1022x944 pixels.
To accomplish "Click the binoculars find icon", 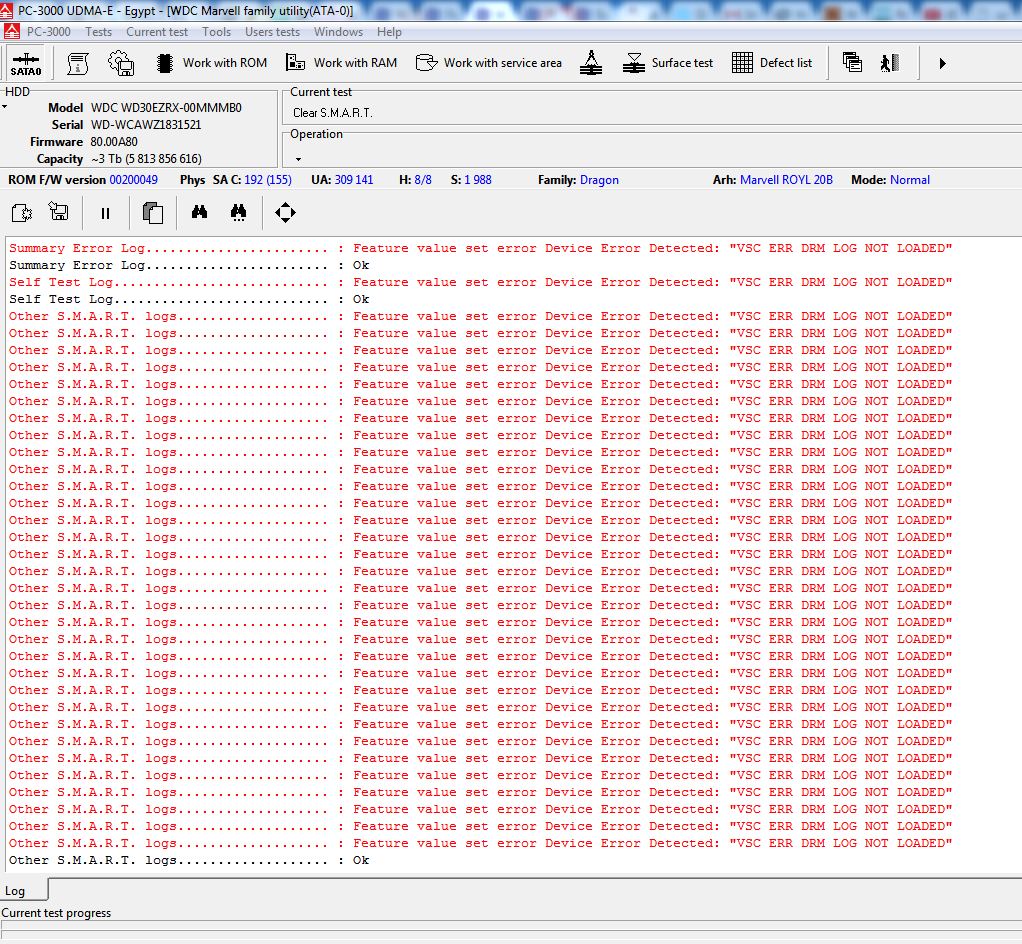I will pyautogui.click(x=199, y=213).
